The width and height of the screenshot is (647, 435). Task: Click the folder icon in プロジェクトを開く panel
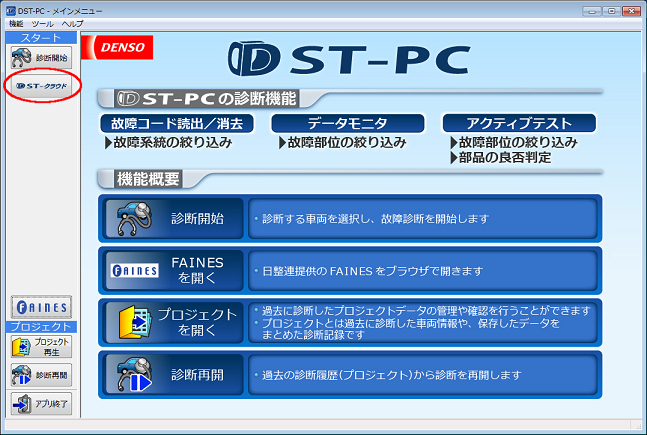tap(135, 322)
